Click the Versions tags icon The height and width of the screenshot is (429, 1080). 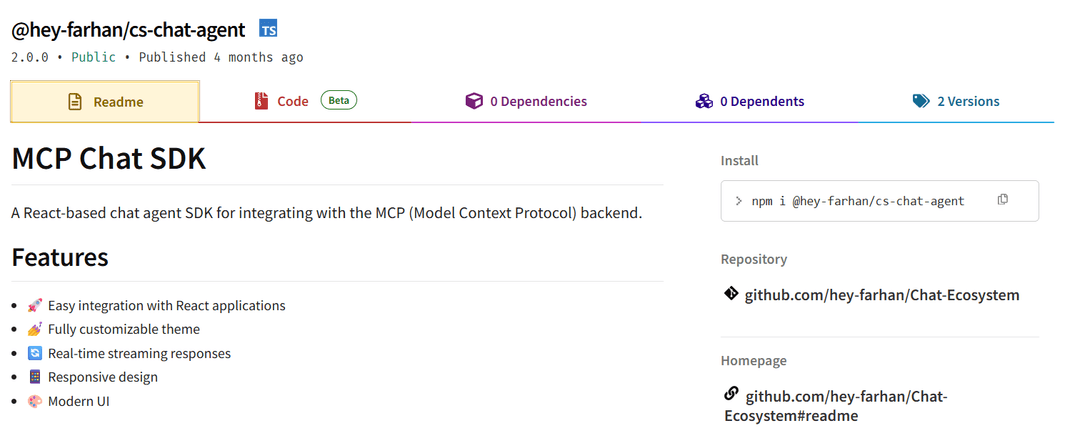click(921, 101)
